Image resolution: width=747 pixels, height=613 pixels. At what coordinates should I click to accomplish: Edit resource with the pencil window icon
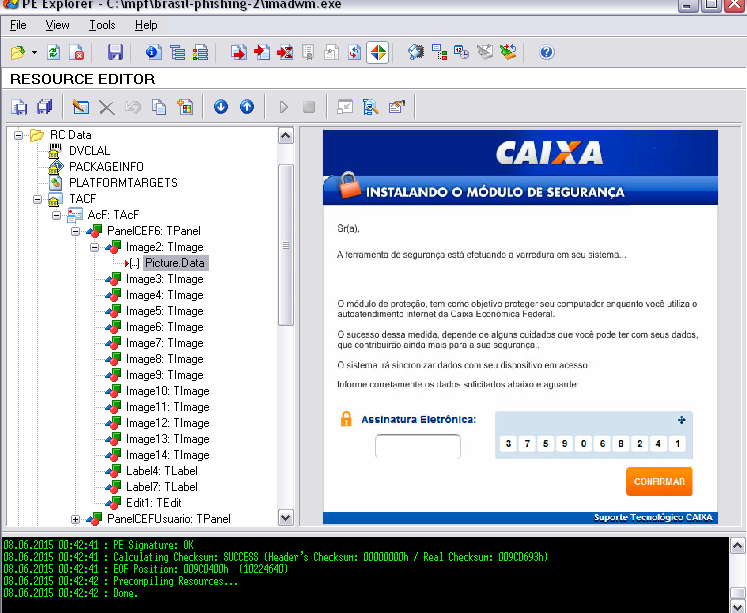pyautogui.click(x=81, y=107)
